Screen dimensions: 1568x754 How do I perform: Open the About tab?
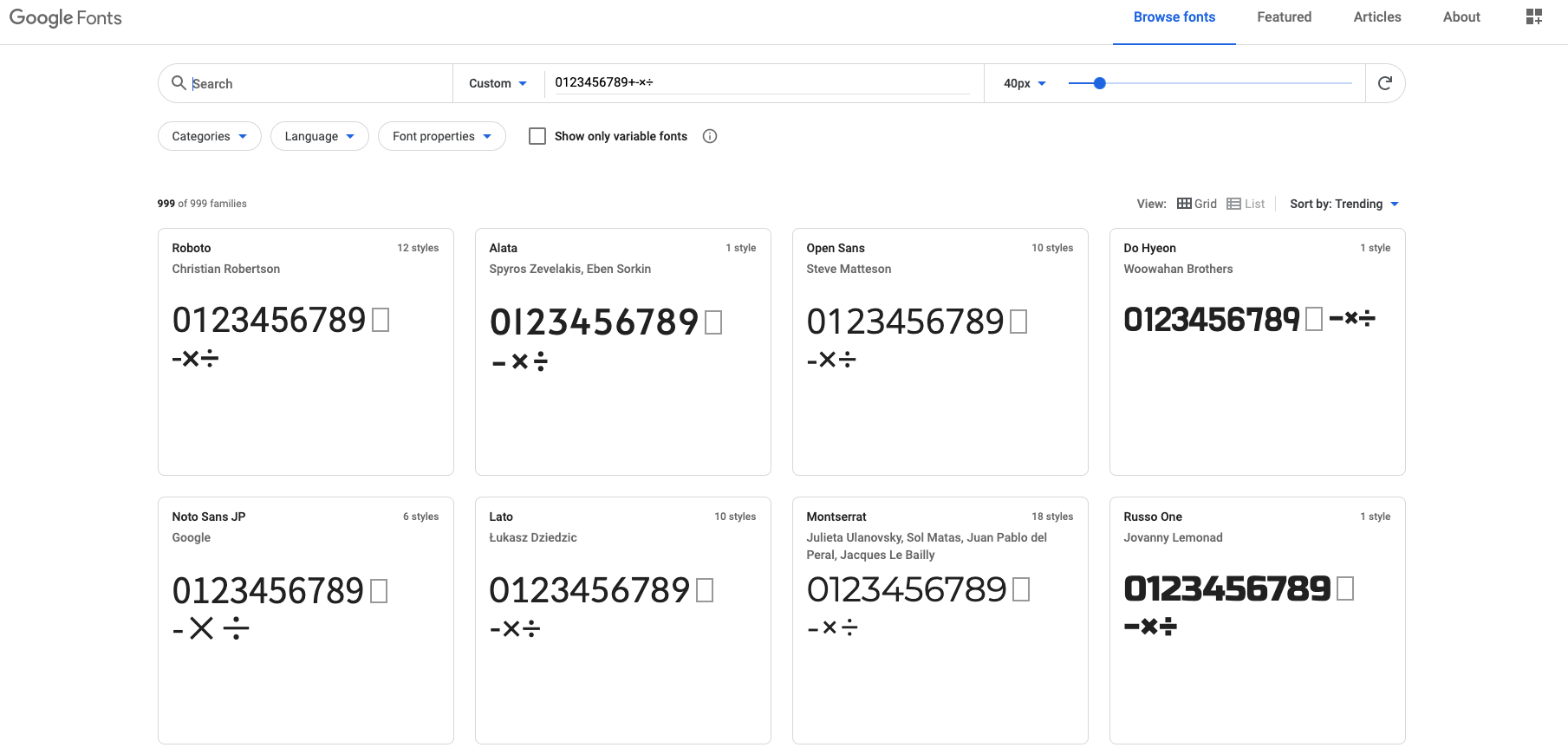[x=1461, y=17]
